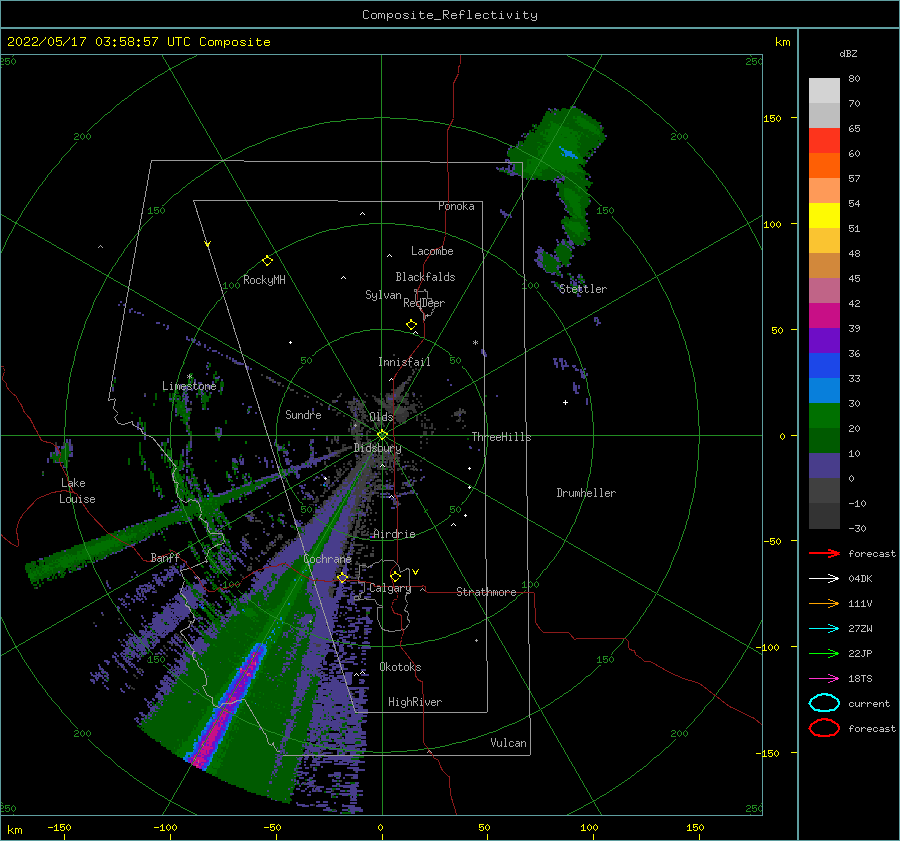
Task: Click the Banff label
Action: tap(165, 557)
